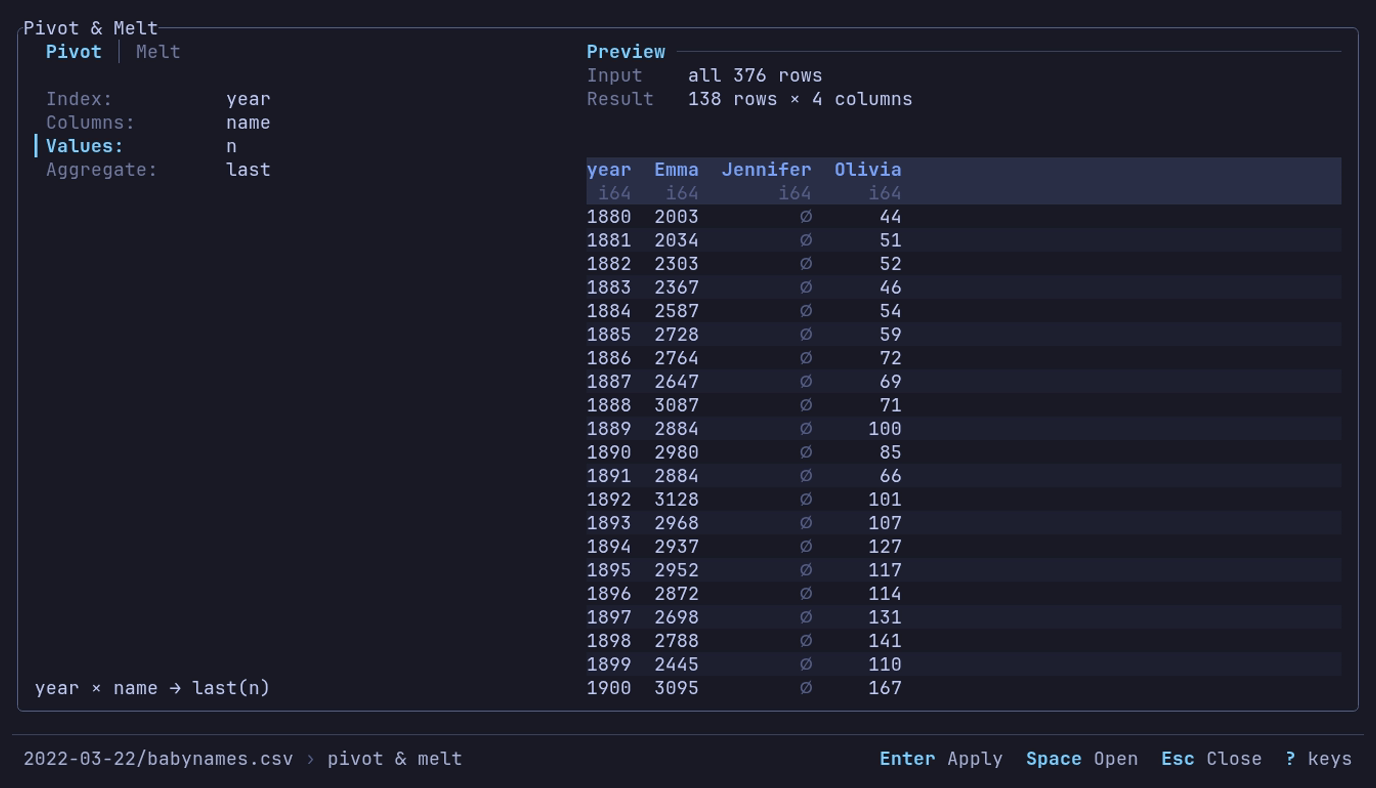1376x788 pixels.
Task: Click Emma value 3087 in row 1888
Action: (x=676, y=405)
